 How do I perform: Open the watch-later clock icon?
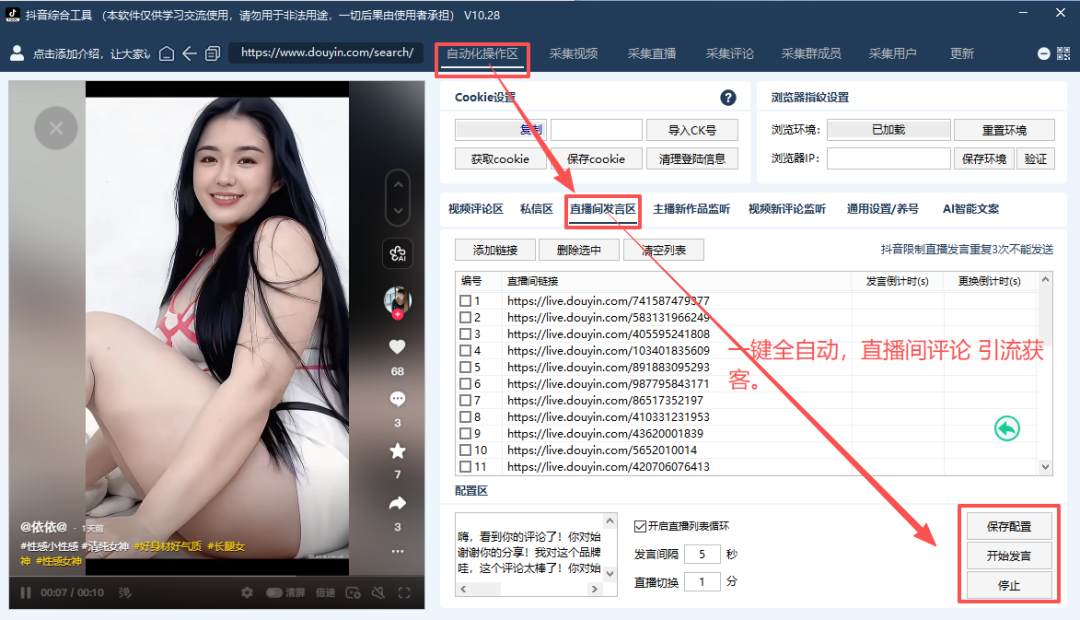[x=353, y=592]
